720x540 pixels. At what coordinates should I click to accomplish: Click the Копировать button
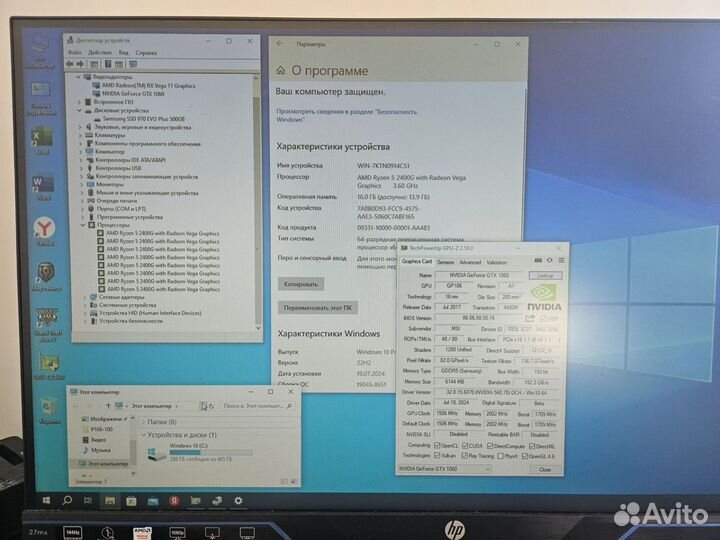click(x=300, y=284)
